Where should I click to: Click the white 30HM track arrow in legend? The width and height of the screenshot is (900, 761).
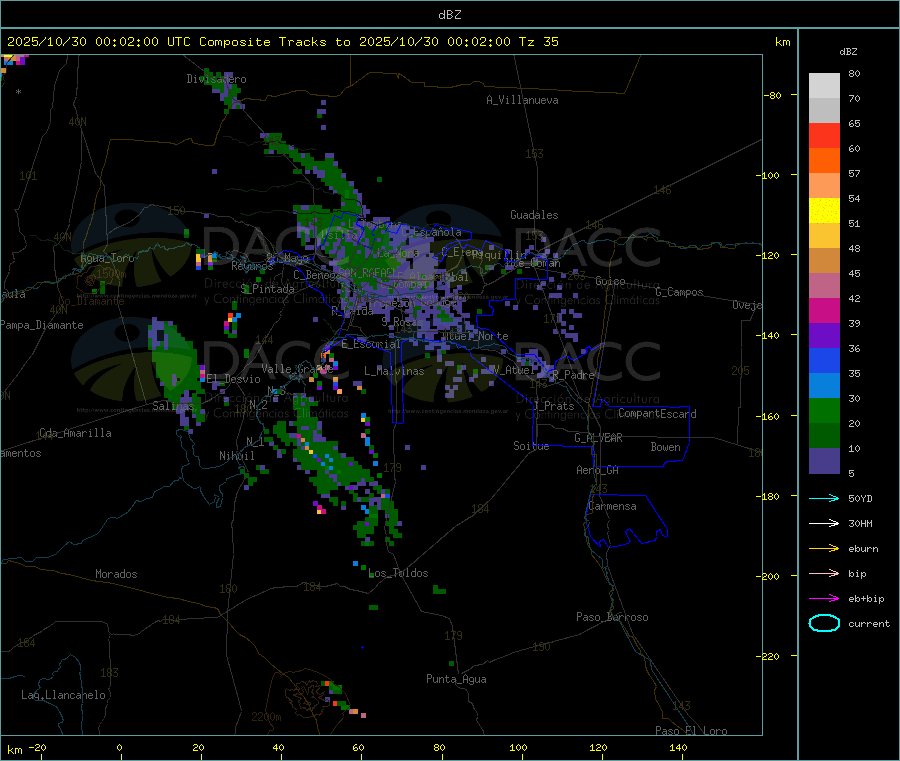tap(824, 523)
